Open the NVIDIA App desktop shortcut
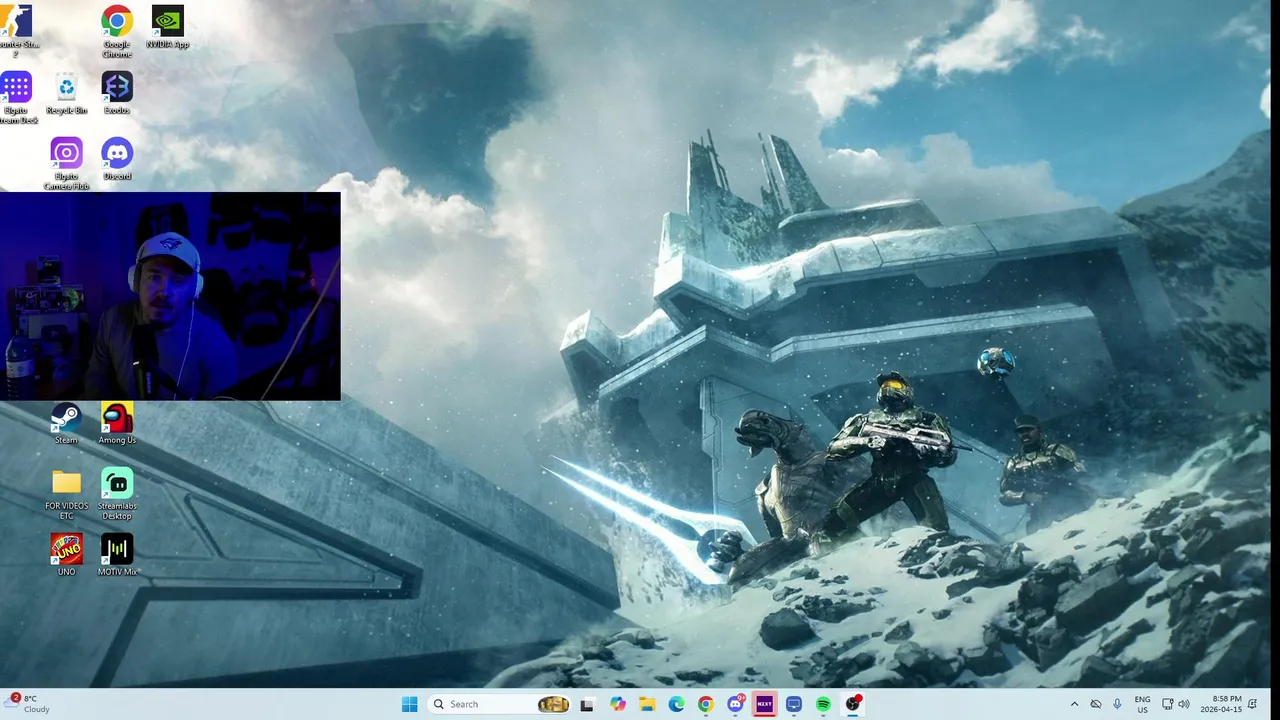This screenshot has width=1280, height=720. click(167, 27)
